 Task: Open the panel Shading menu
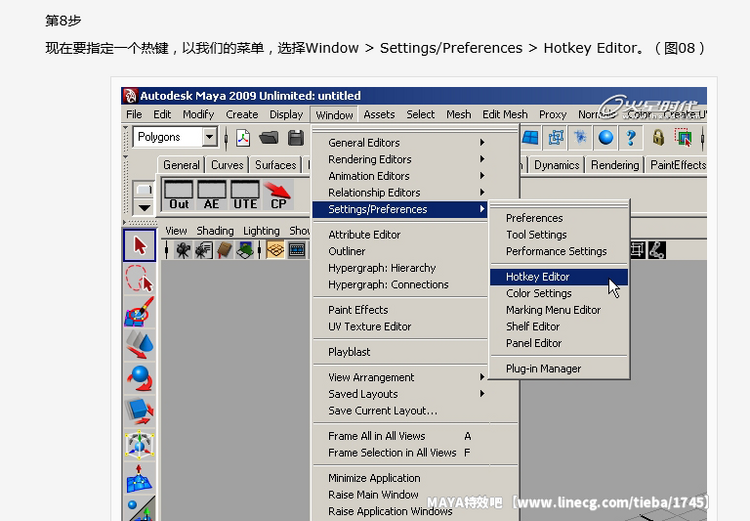coord(215,231)
